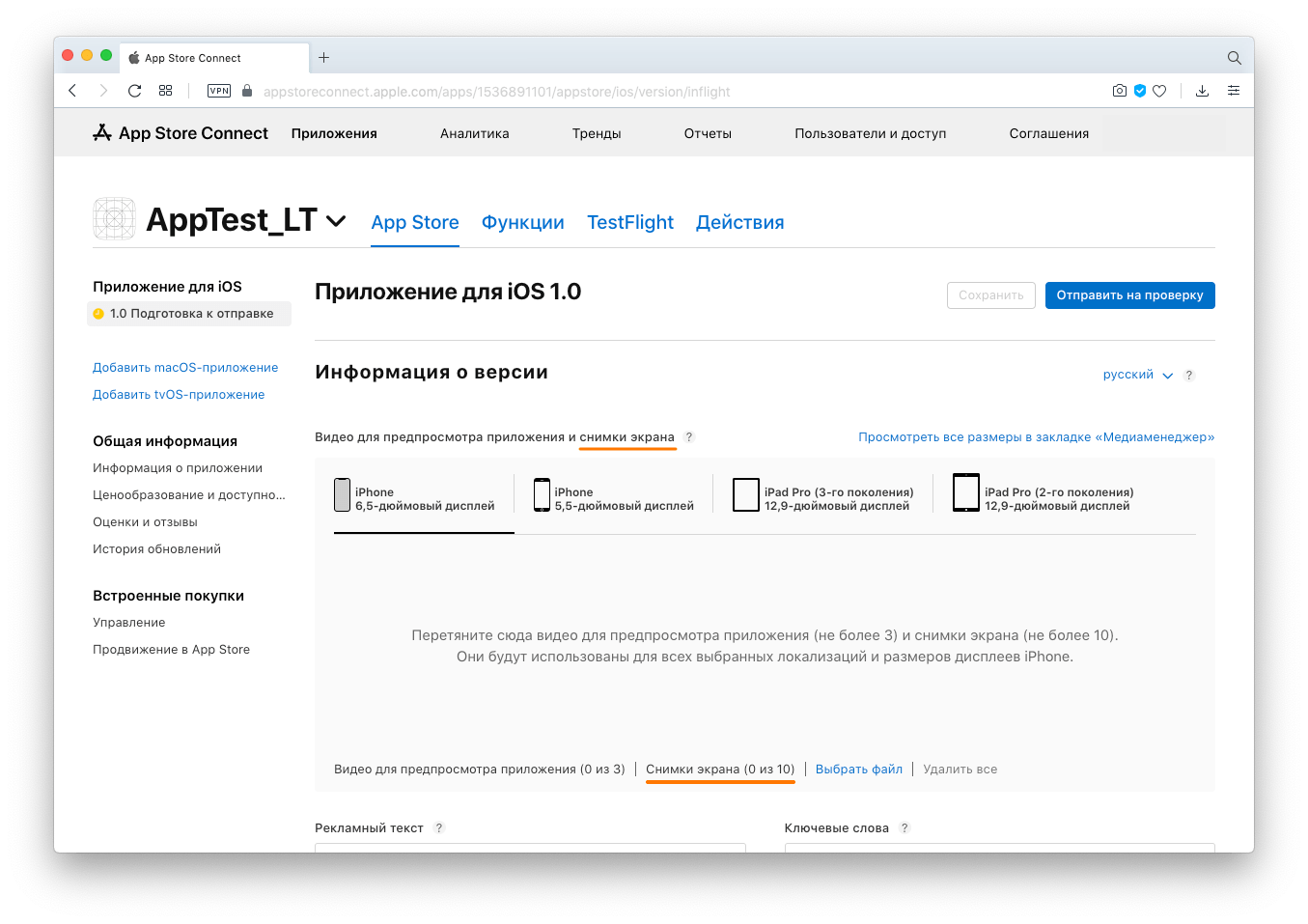Open the speed dial grid icon
The height and width of the screenshot is (924, 1308).
point(166,91)
